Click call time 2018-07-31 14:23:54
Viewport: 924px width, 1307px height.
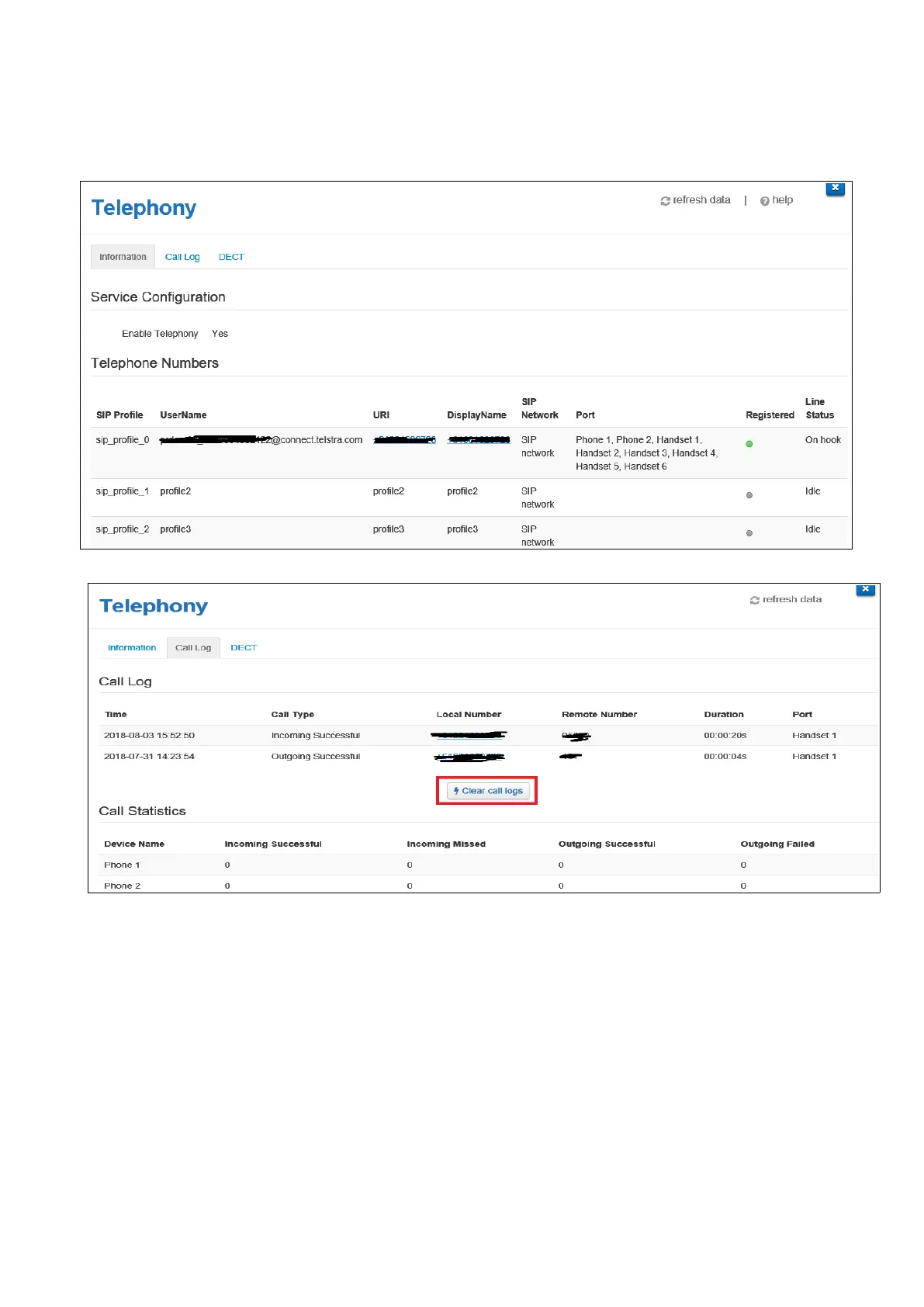149,756
